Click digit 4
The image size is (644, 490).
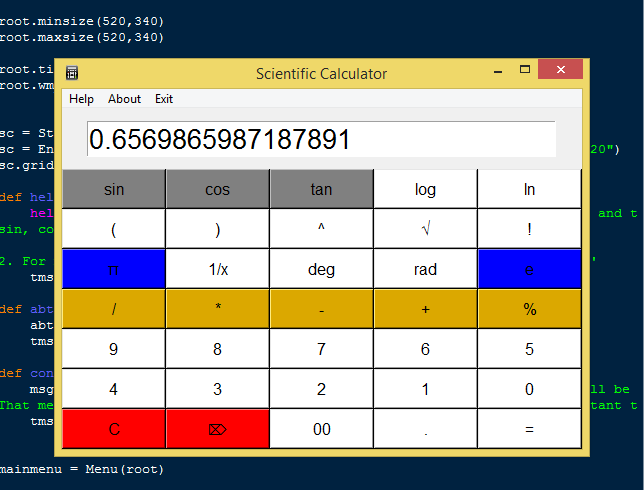coord(114,389)
